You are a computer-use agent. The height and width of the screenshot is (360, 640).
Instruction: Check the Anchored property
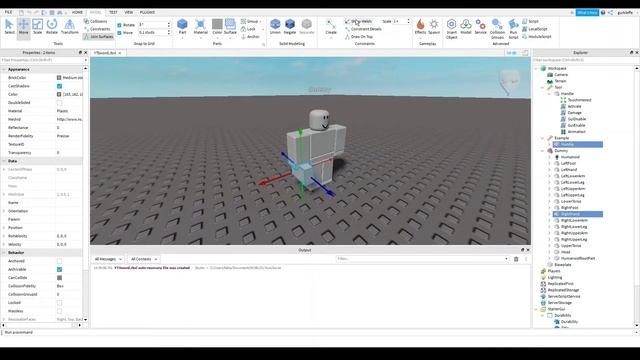[60, 261]
